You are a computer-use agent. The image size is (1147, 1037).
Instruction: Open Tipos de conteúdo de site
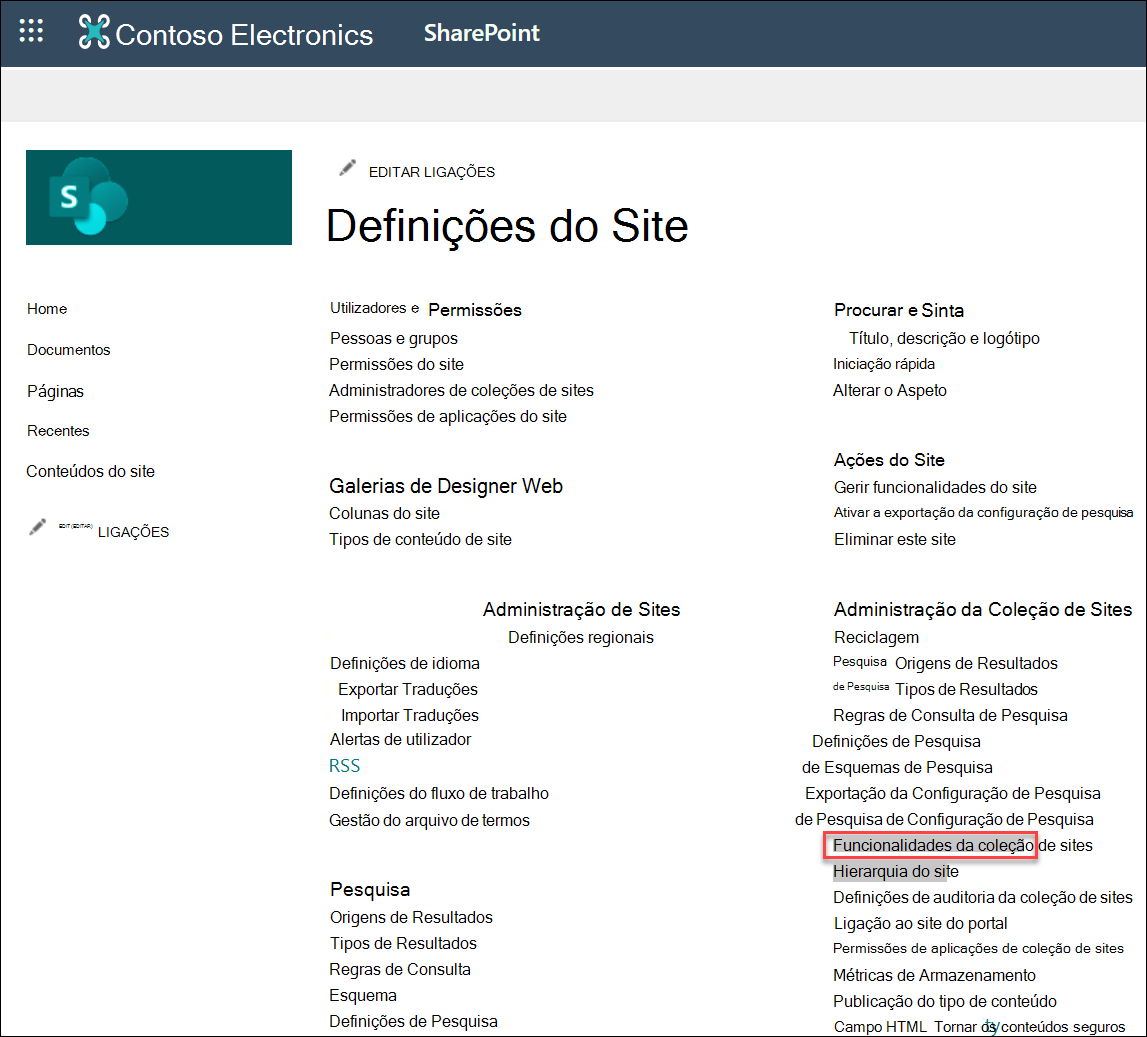tap(421, 539)
